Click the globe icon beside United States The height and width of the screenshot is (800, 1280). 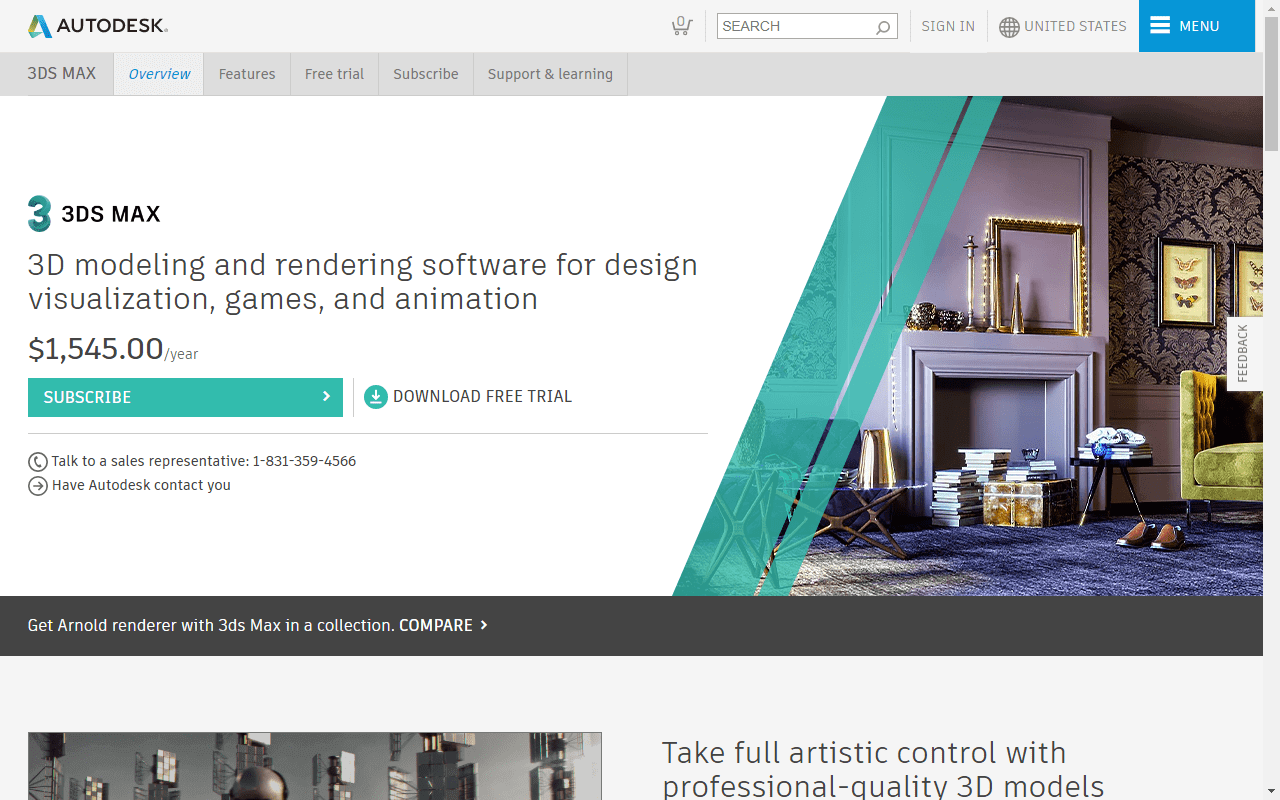click(x=1009, y=27)
